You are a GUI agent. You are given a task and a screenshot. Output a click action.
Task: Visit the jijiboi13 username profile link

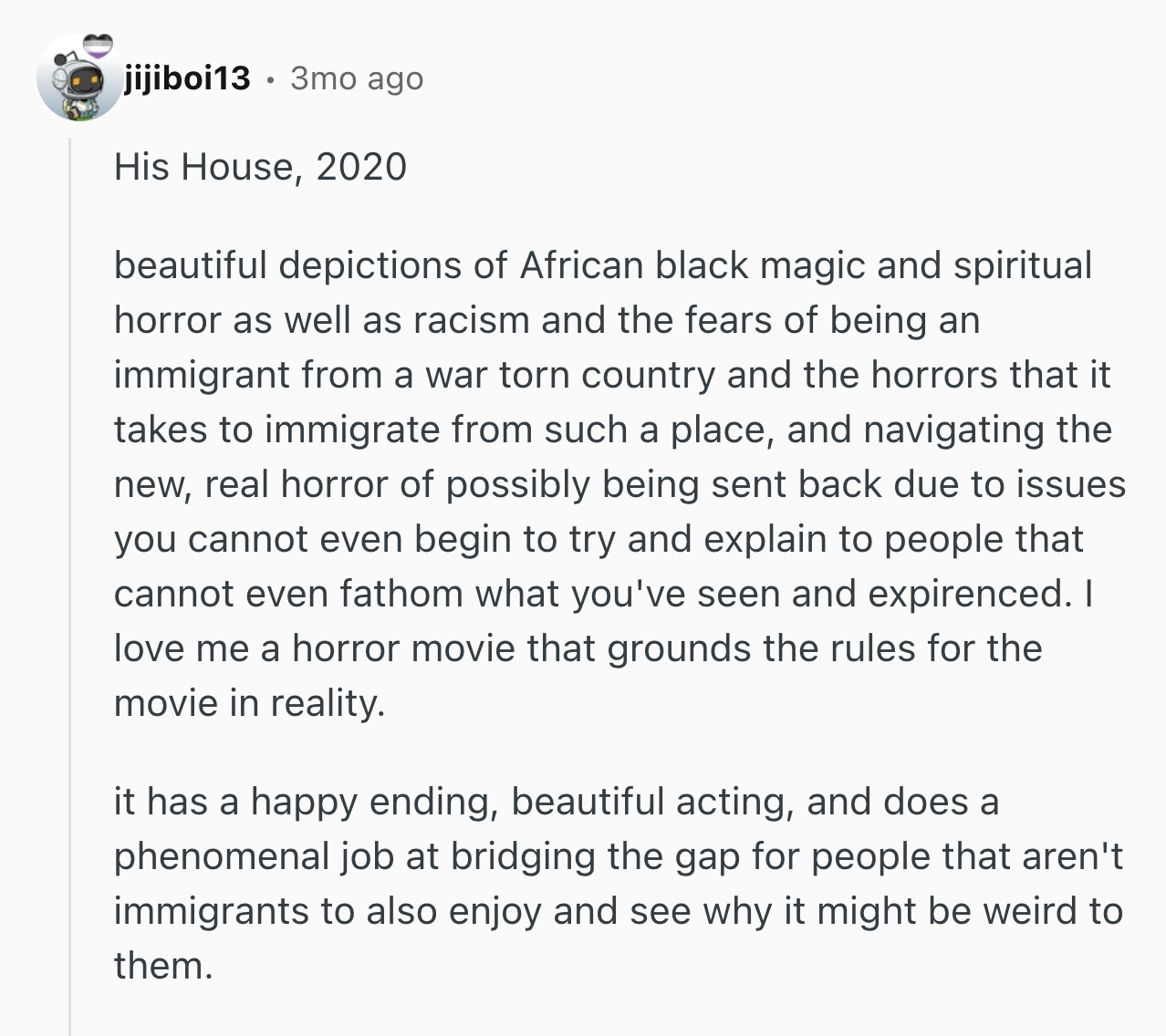pos(187,78)
